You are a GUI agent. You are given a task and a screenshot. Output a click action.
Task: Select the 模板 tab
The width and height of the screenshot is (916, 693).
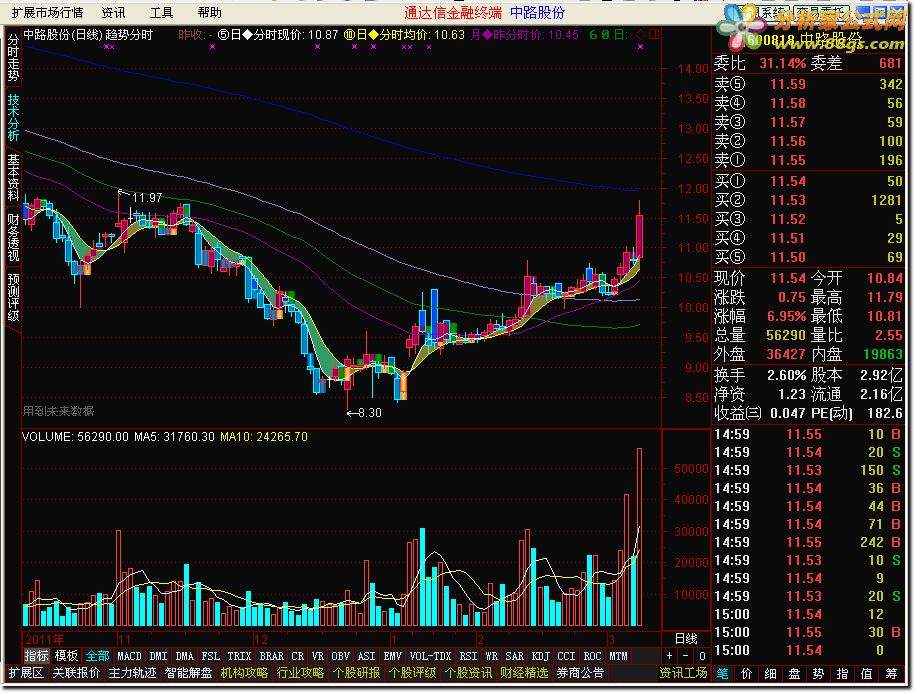(x=66, y=656)
